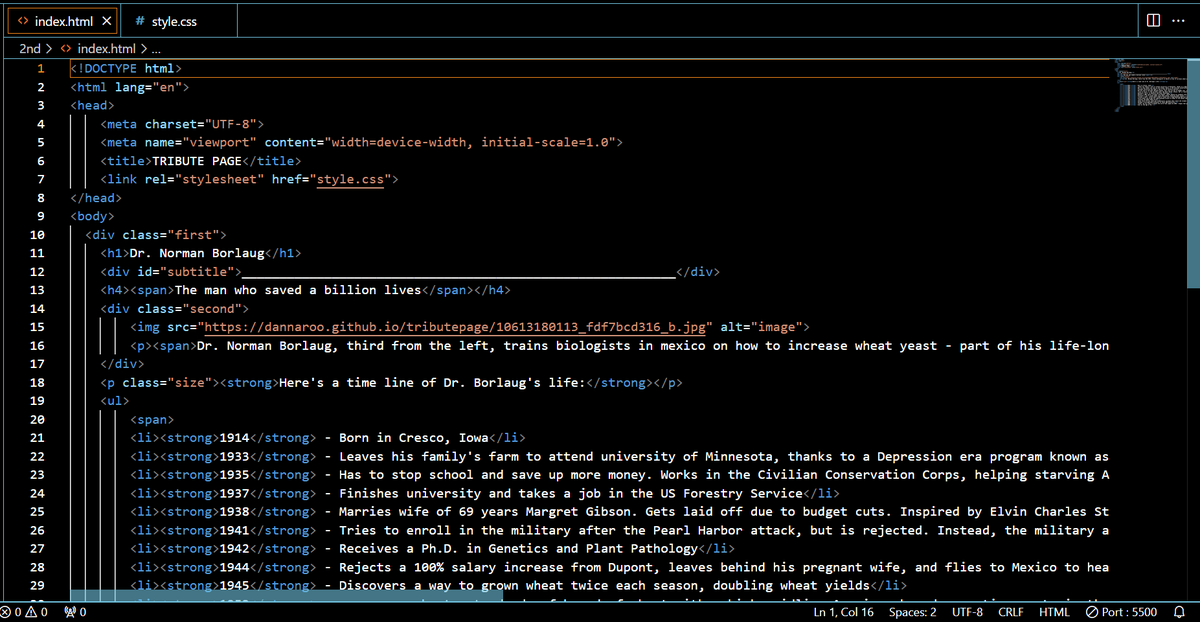Open the warnings count in status bar
This screenshot has width=1200, height=622.
[36, 612]
